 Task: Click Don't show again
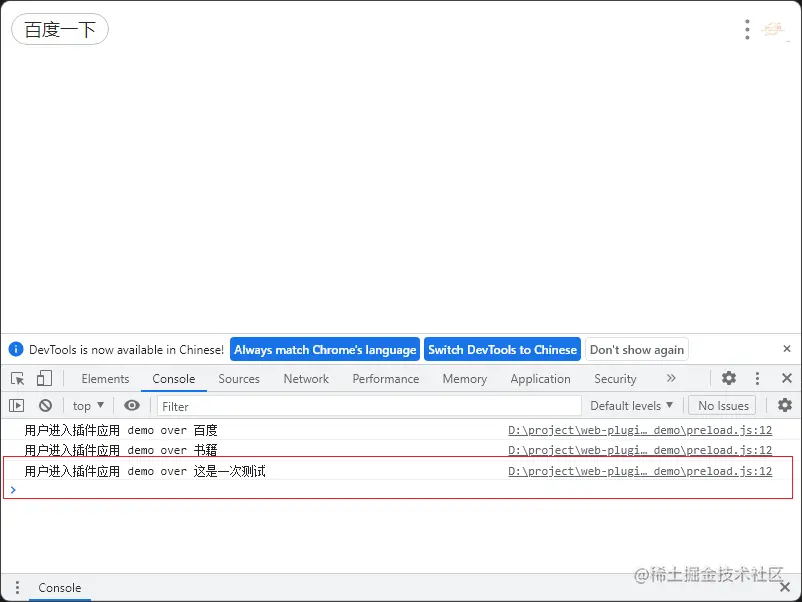636,349
